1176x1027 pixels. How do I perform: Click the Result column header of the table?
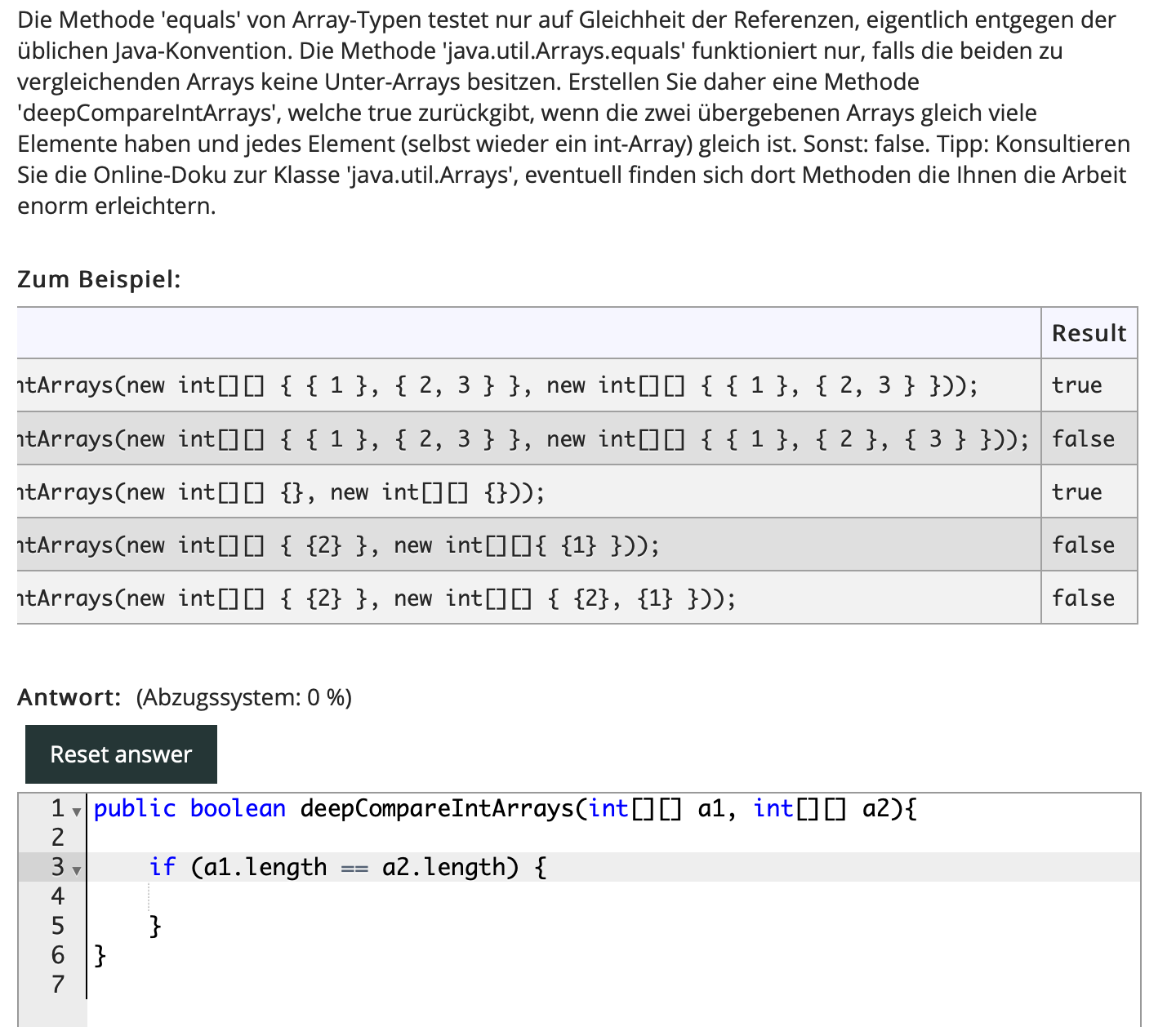click(x=1089, y=332)
